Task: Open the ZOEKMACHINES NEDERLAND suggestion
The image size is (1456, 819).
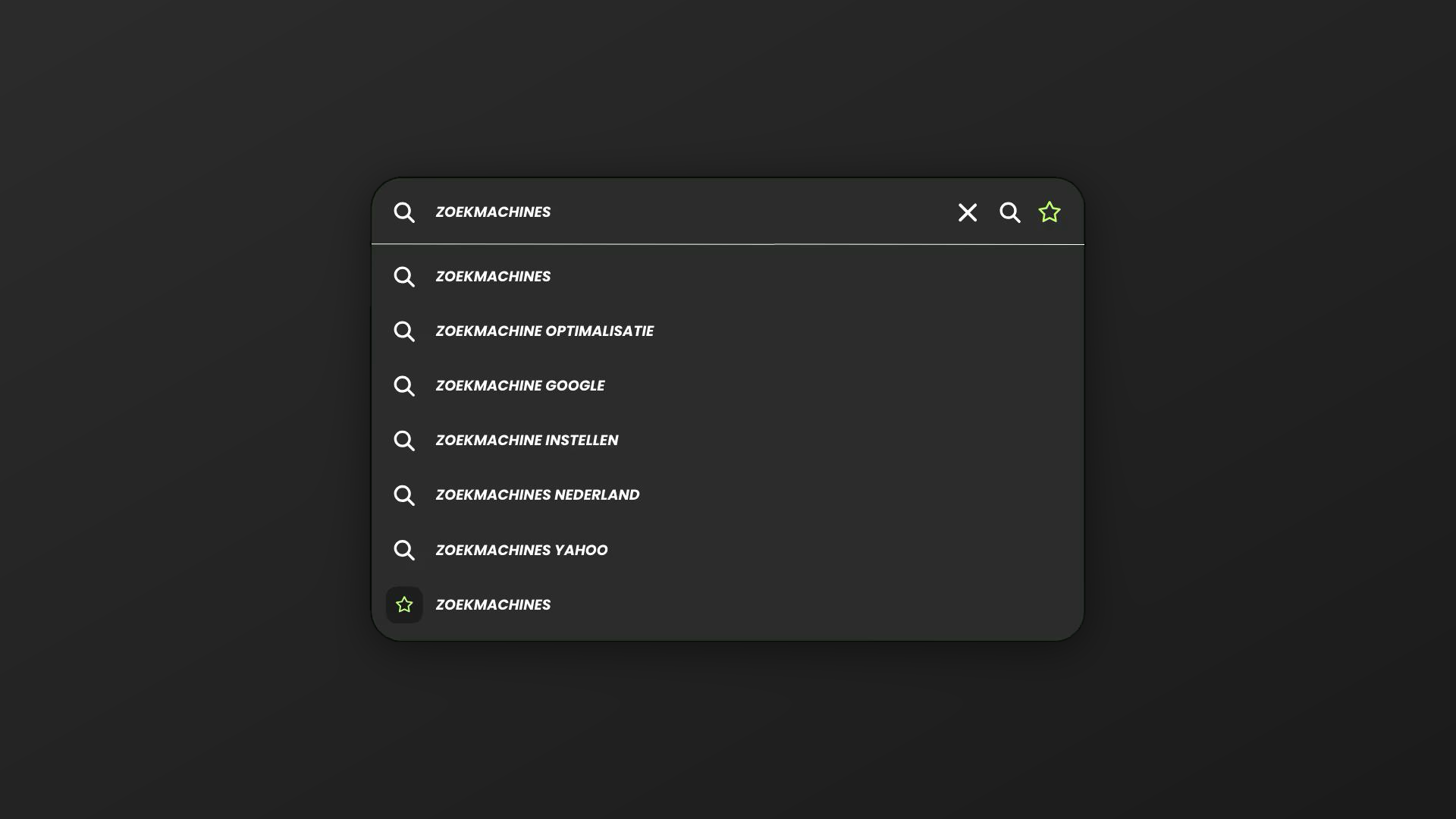Action: coord(728,495)
